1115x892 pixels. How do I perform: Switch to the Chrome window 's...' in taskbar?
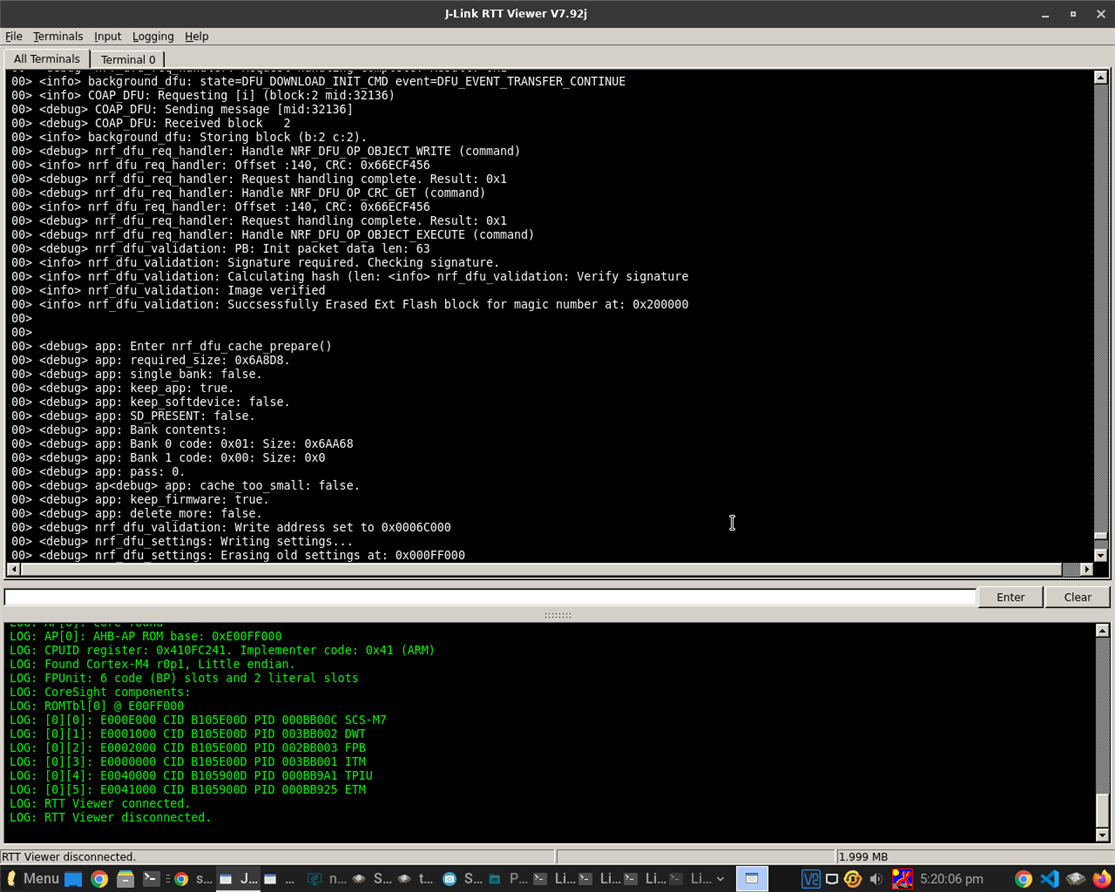click(x=193, y=879)
